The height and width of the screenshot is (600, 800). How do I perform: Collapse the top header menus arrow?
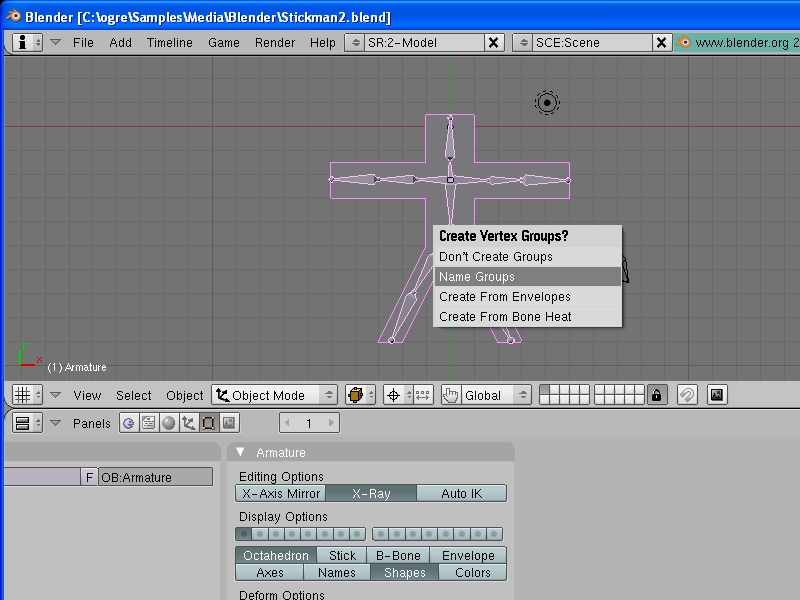click(x=56, y=42)
